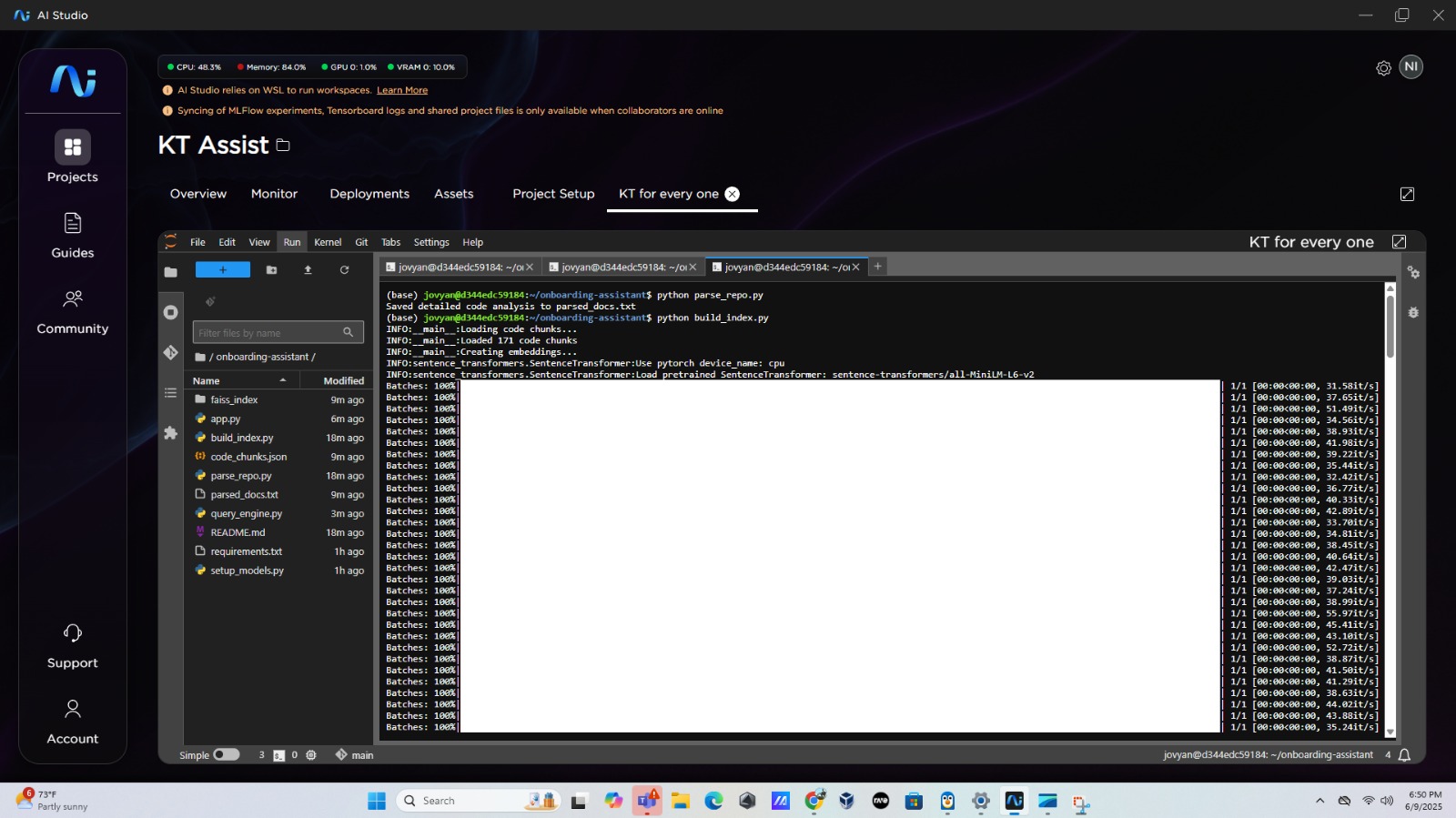1456x818 pixels.
Task: Open the Run menu
Action: click(x=291, y=242)
